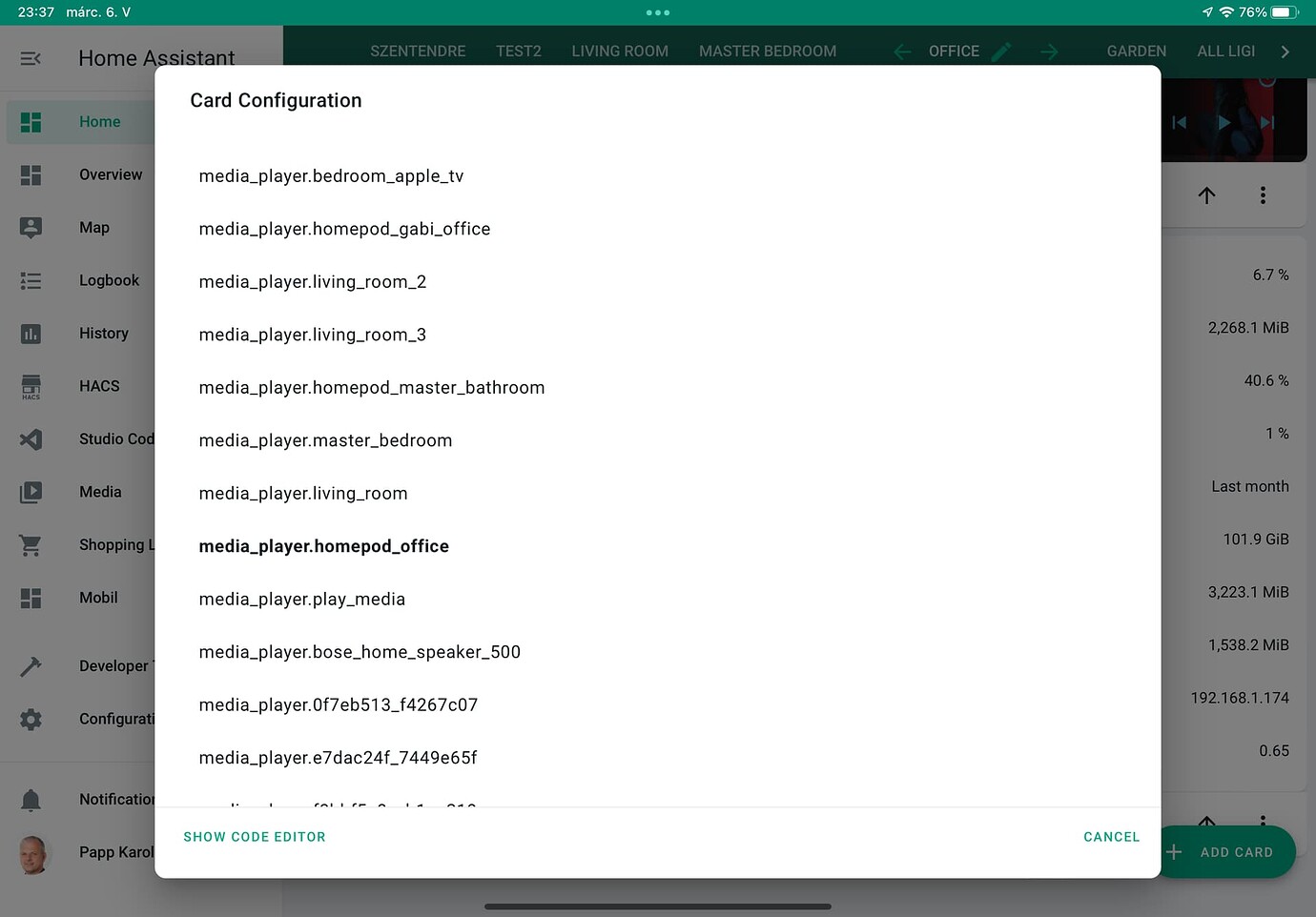Screen dimensions: 1316x917
Task: Open the Map panel from the sidebar
Action: coord(31,227)
